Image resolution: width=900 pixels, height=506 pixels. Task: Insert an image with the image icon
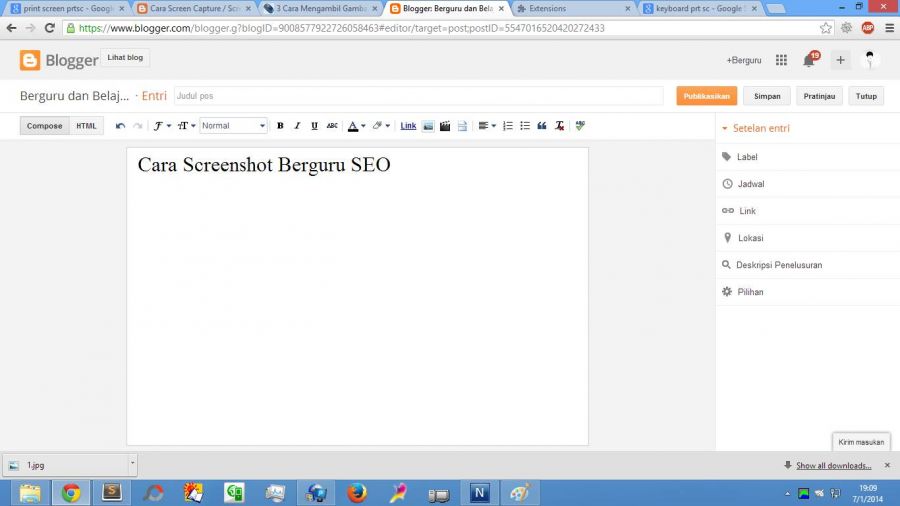click(428, 126)
